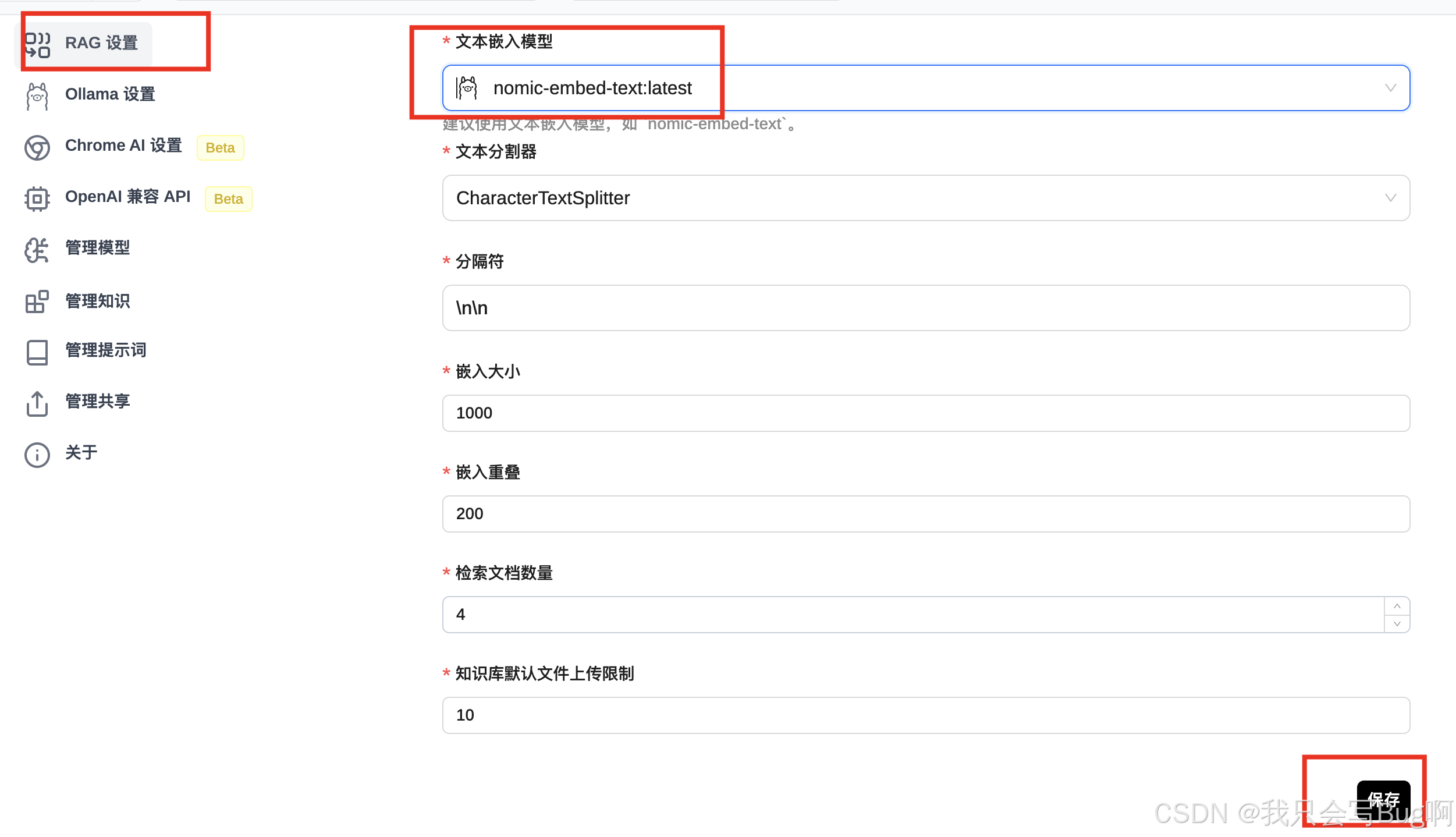Increase 检索文档数量 with up stepper arrow
This screenshot has height=837, width=1456.
click(x=1397, y=606)
